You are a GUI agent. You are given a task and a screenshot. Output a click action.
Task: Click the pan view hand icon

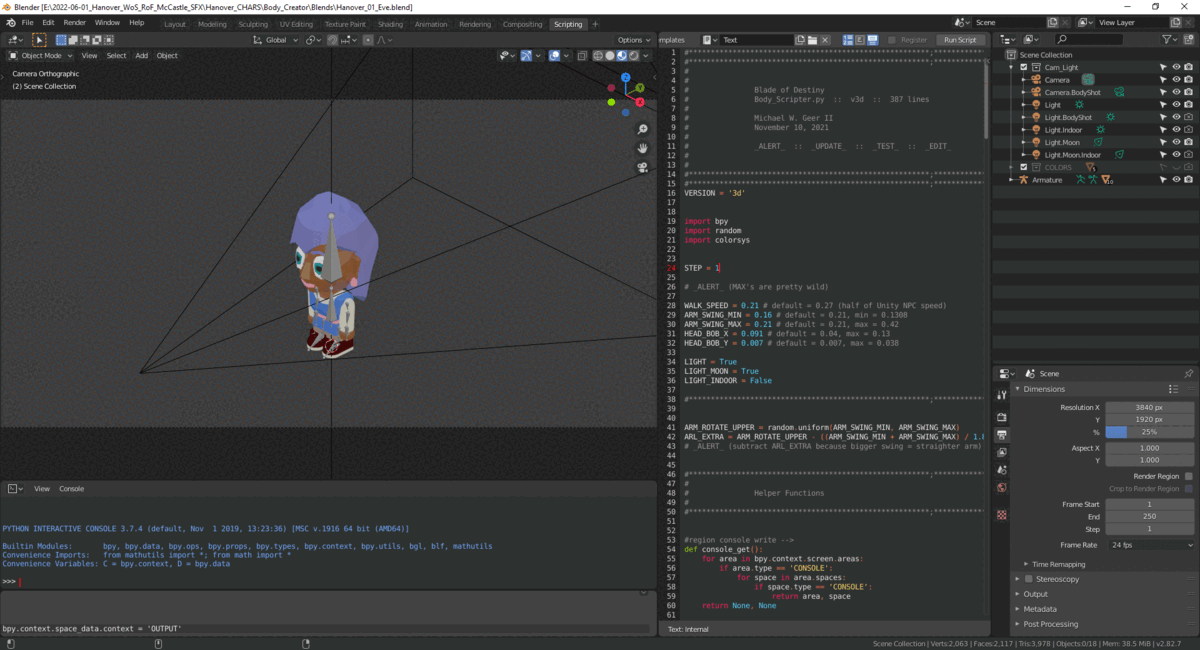642,148
